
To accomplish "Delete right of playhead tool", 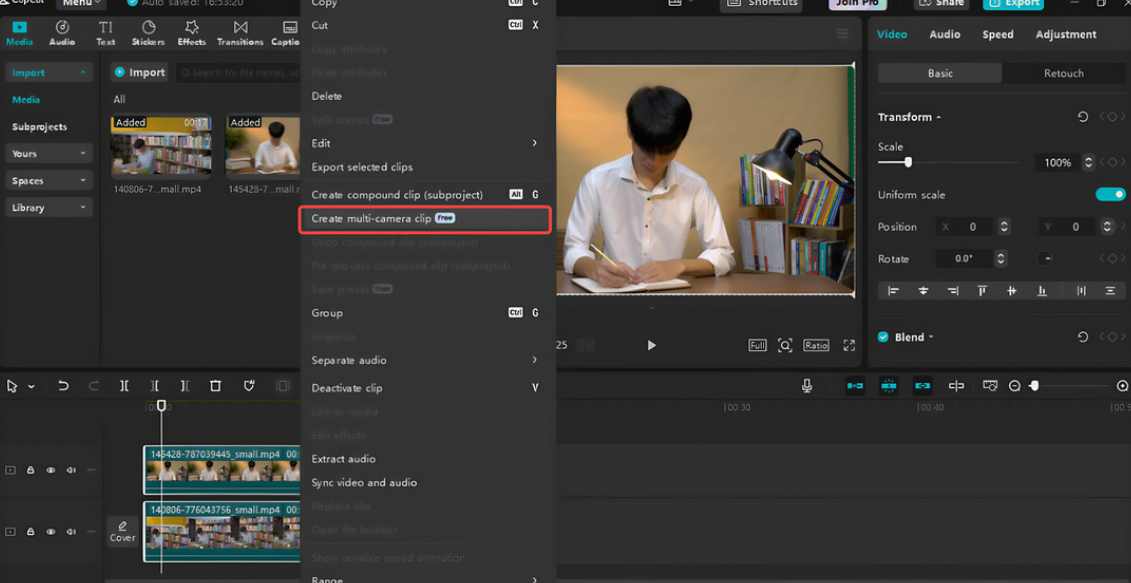I will pyautogui.click(x=185, y=386).
